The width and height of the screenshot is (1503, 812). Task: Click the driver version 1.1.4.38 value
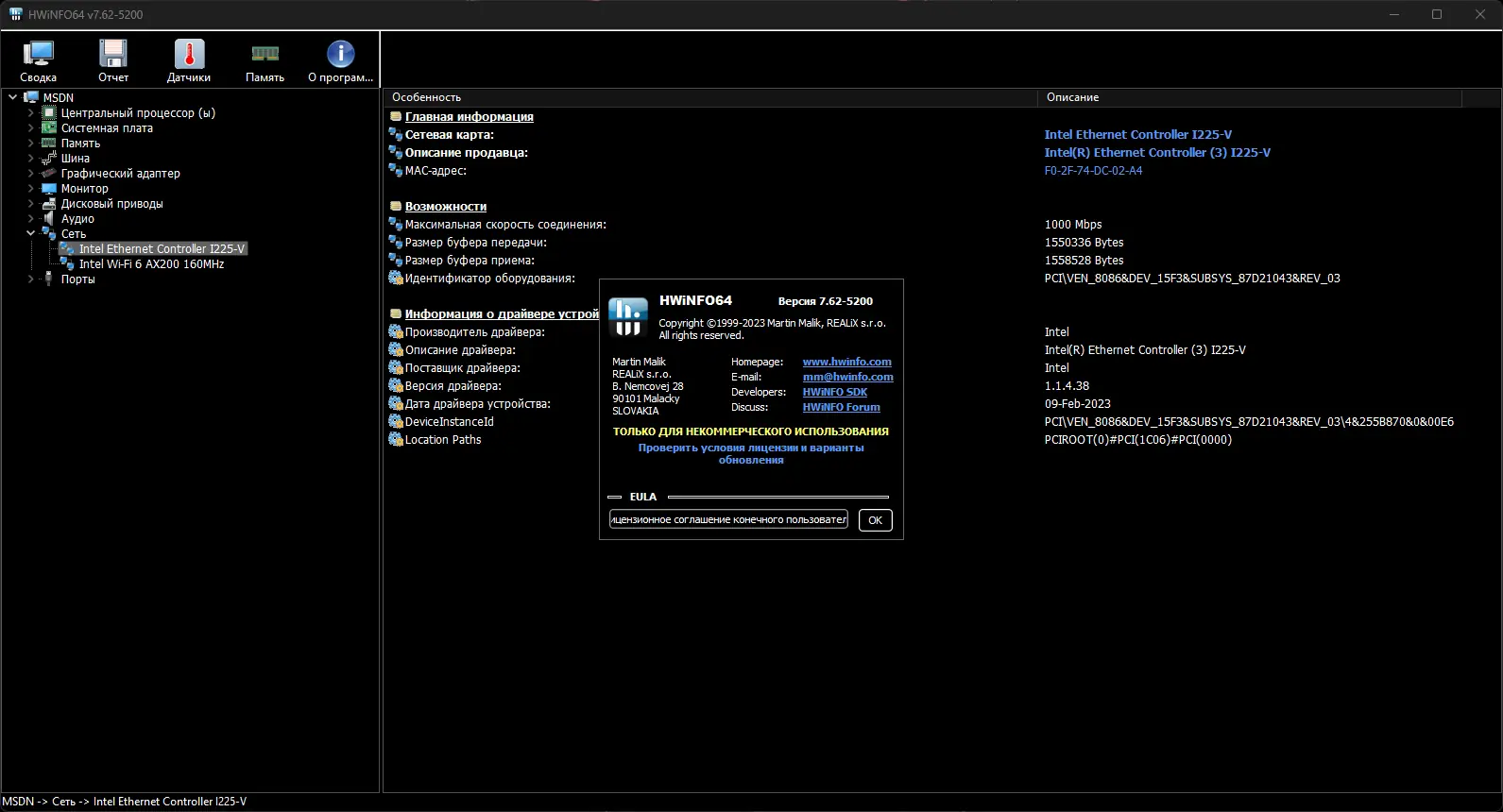(1067, 385)
